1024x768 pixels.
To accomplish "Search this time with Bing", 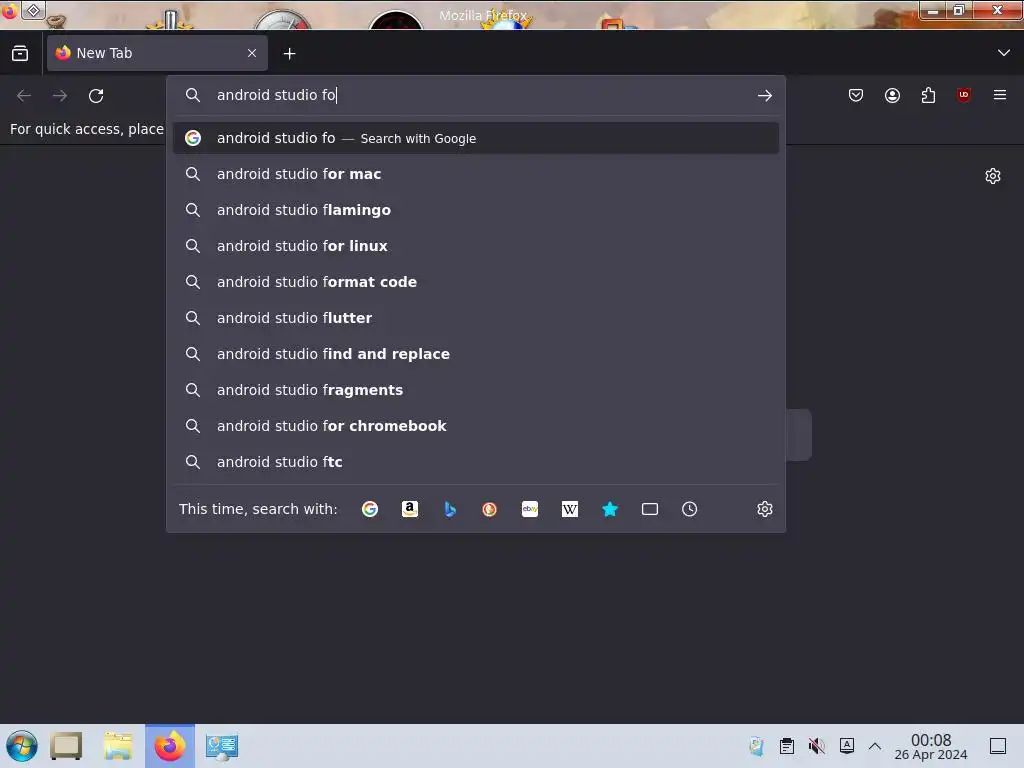I will (x=450, y=509).
